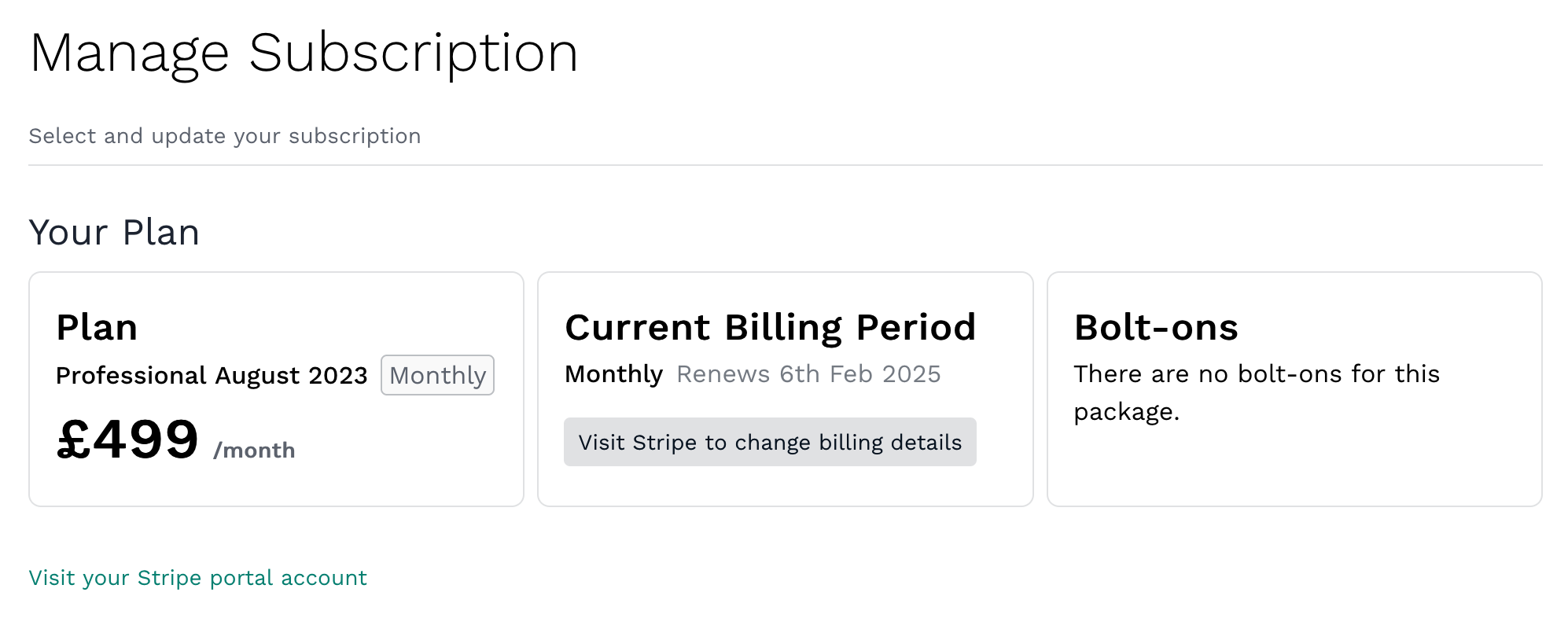Click the Manage Subscription page title
The height and width of the screenshot is (640, 1568).
tap(304, 53)
